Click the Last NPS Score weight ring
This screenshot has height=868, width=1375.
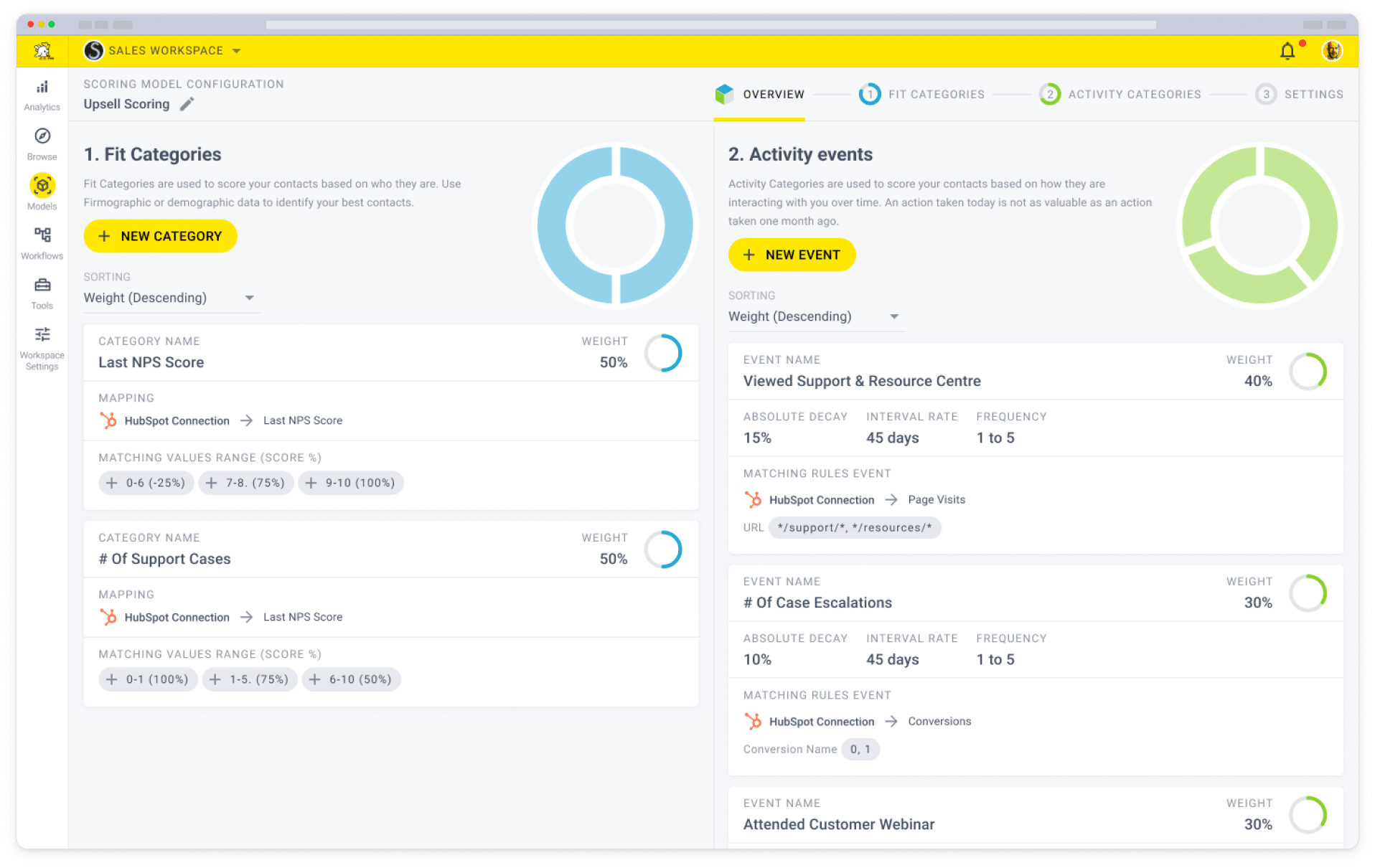[662, 353]
